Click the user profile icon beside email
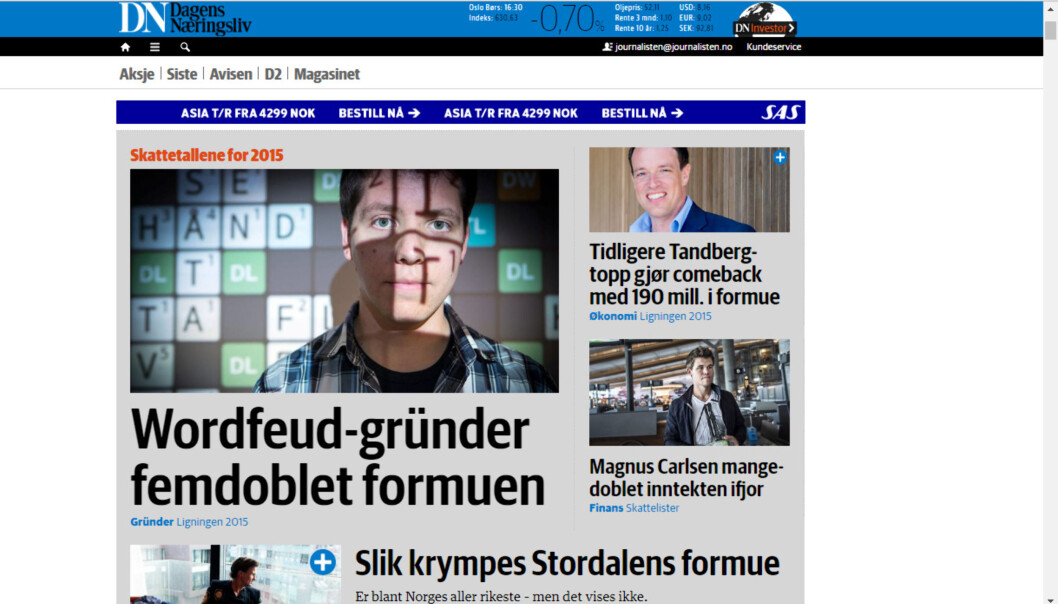The width and height of the screenshot is (1058, 604). (x=607, y=47)
